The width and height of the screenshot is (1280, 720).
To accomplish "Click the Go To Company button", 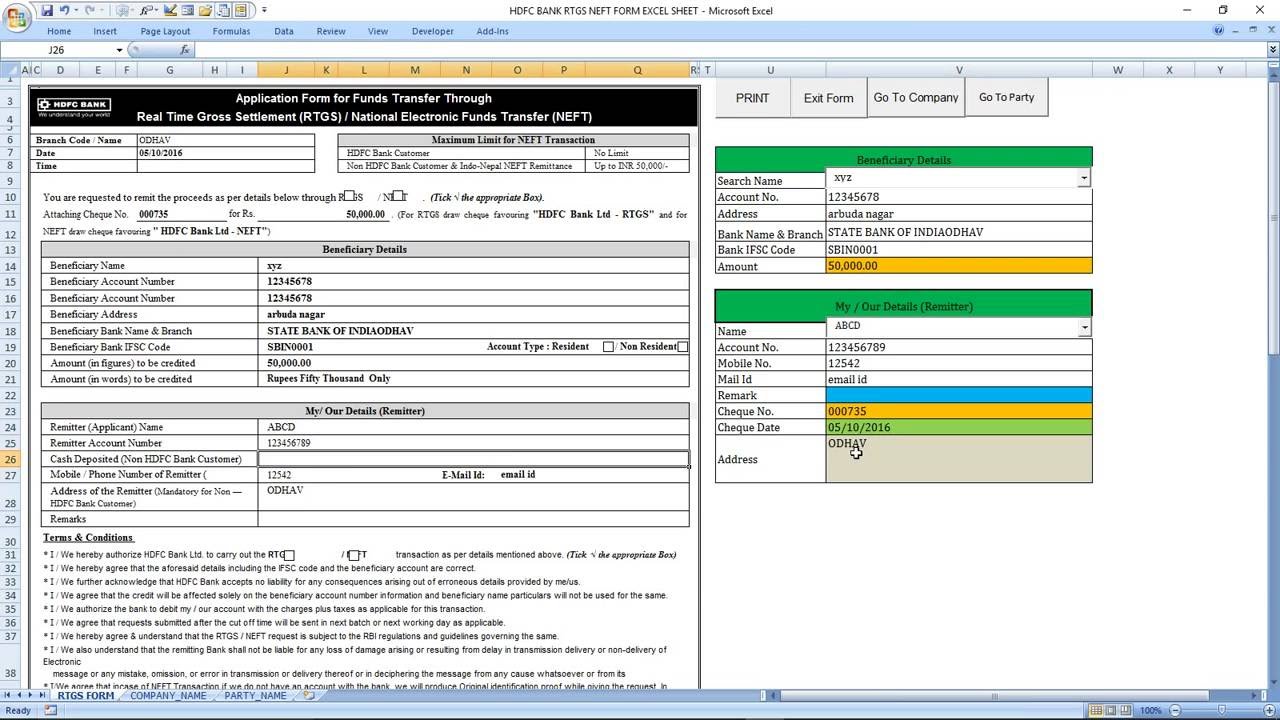I will click(916, 98).
